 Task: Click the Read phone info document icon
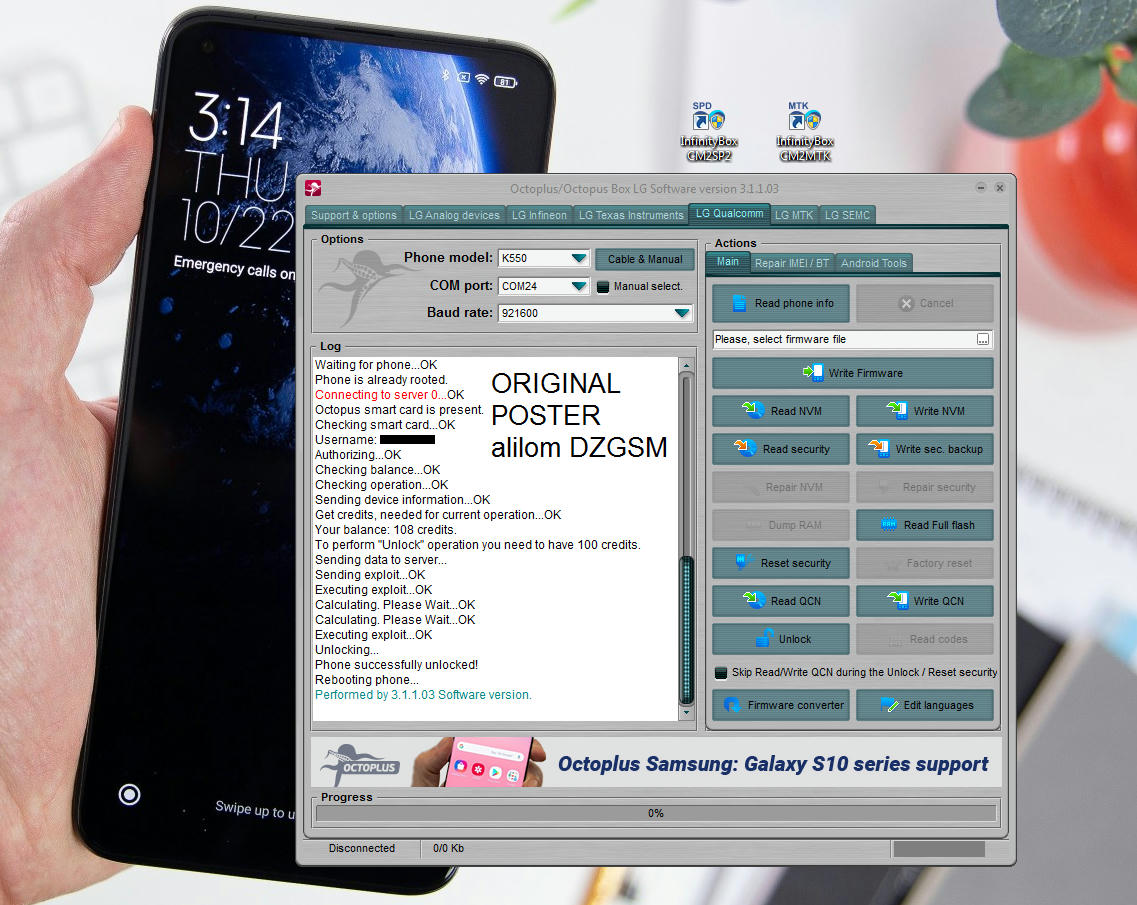(x=739, y=303)
